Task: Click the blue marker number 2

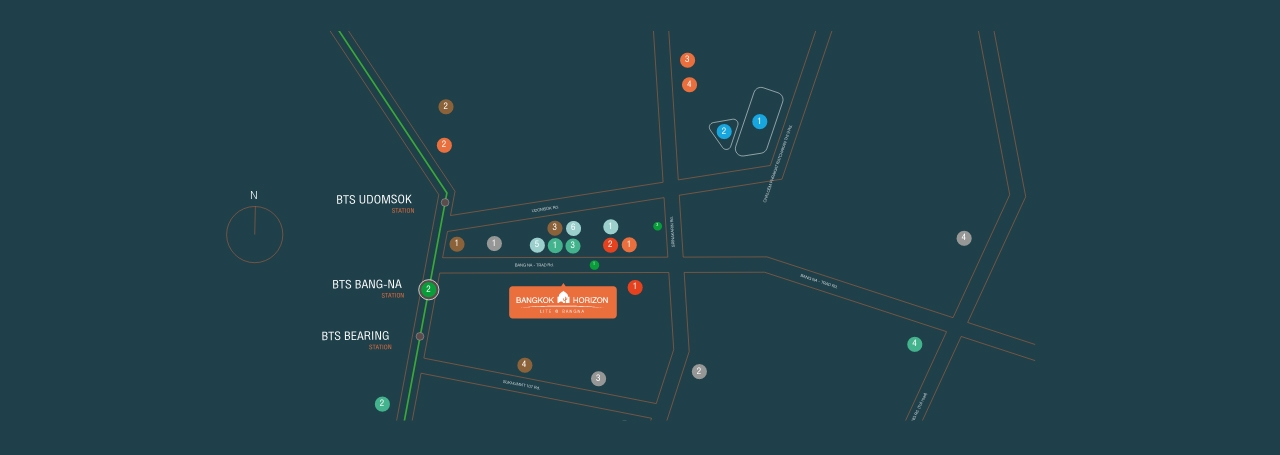Action: [x=724, y=131]
